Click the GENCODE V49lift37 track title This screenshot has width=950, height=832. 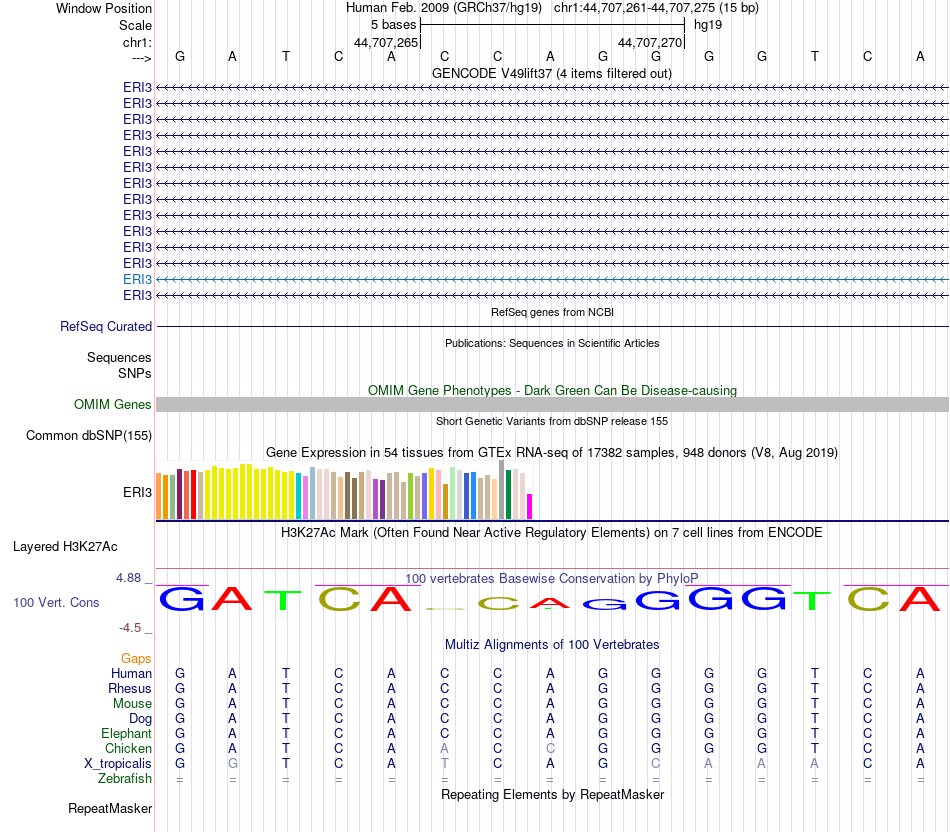pyautogui.click(x=551, y=73)
